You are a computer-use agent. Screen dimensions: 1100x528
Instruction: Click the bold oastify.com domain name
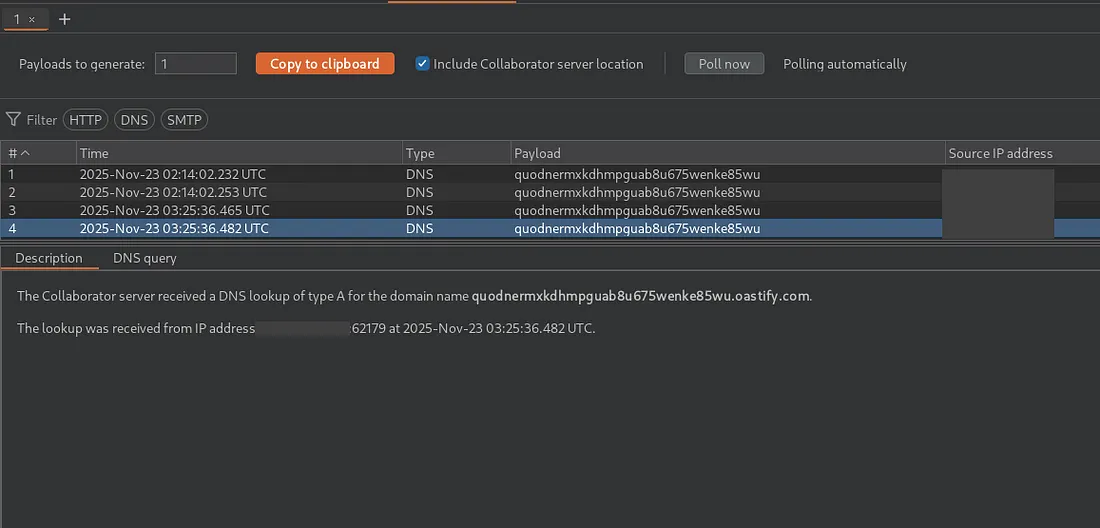(640, 296)
